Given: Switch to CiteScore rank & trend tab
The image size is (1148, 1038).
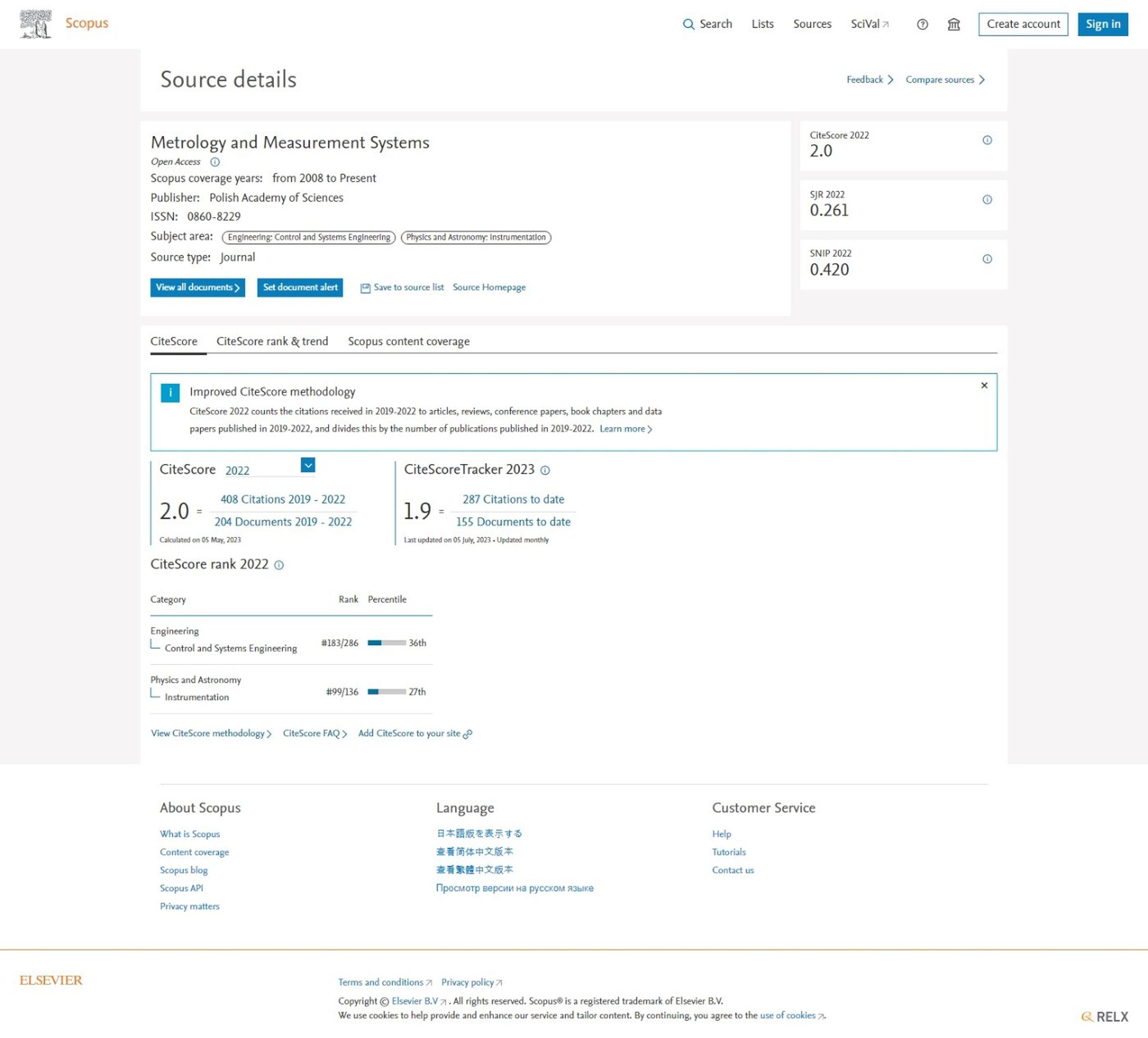Looking at the screenshot, I should (272, 341).
